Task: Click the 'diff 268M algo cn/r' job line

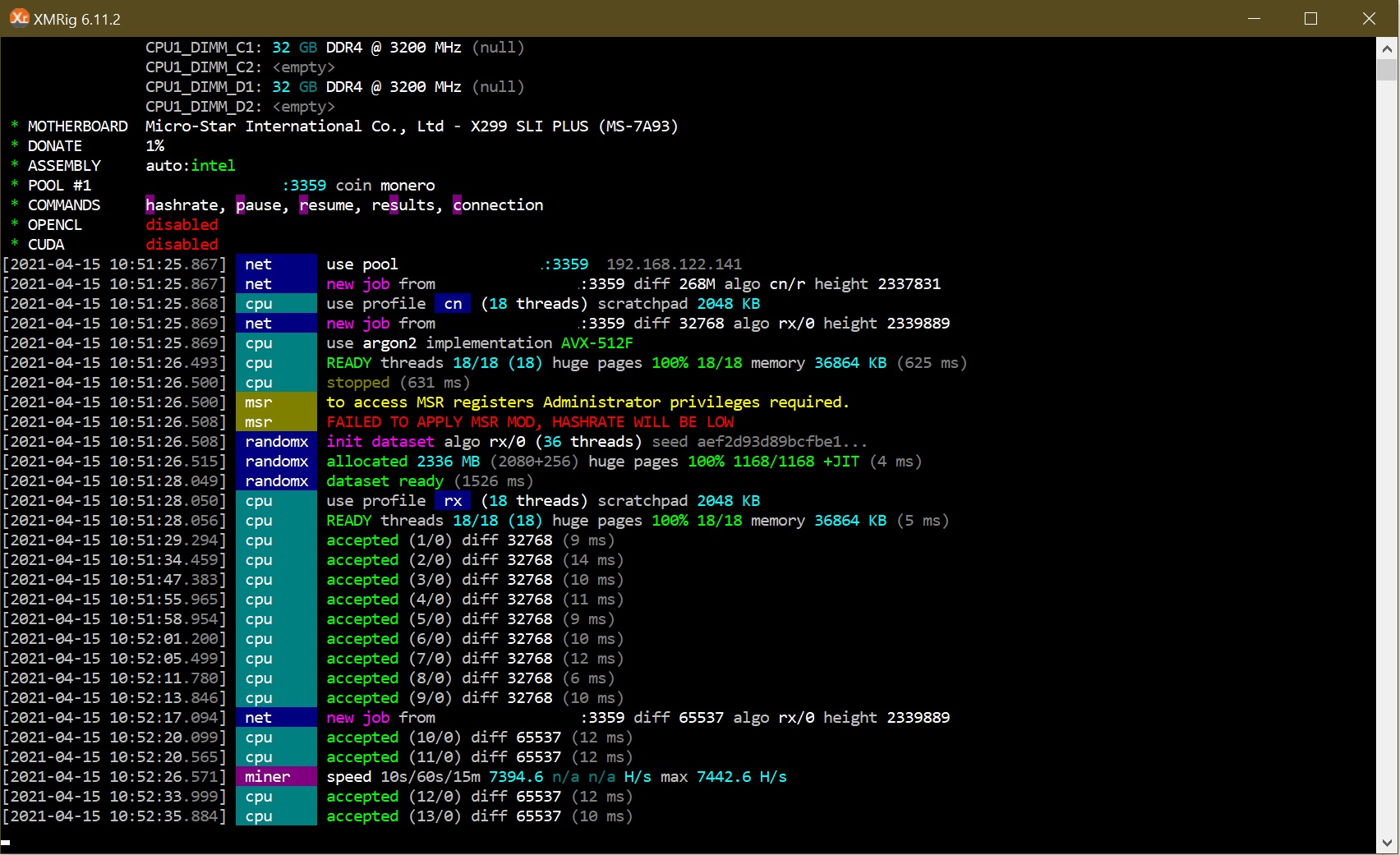Action: click(633, 284)
